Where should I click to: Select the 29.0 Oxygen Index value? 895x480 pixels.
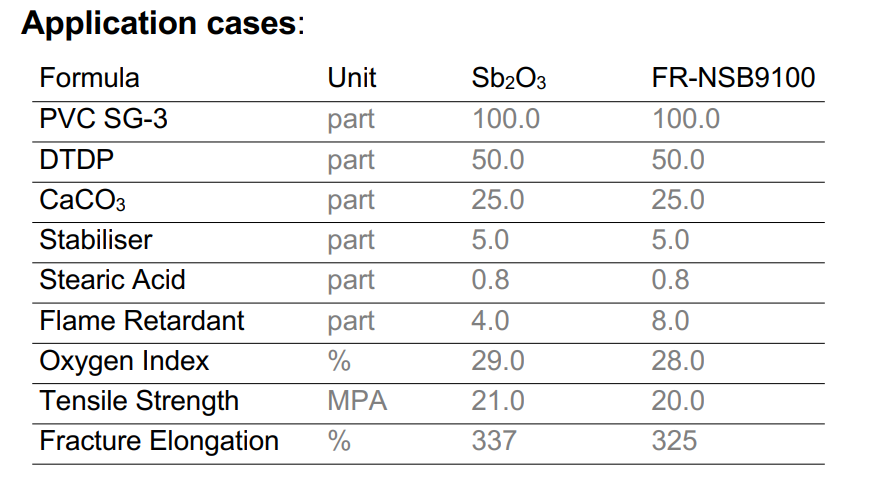click(x=497, y=361)
